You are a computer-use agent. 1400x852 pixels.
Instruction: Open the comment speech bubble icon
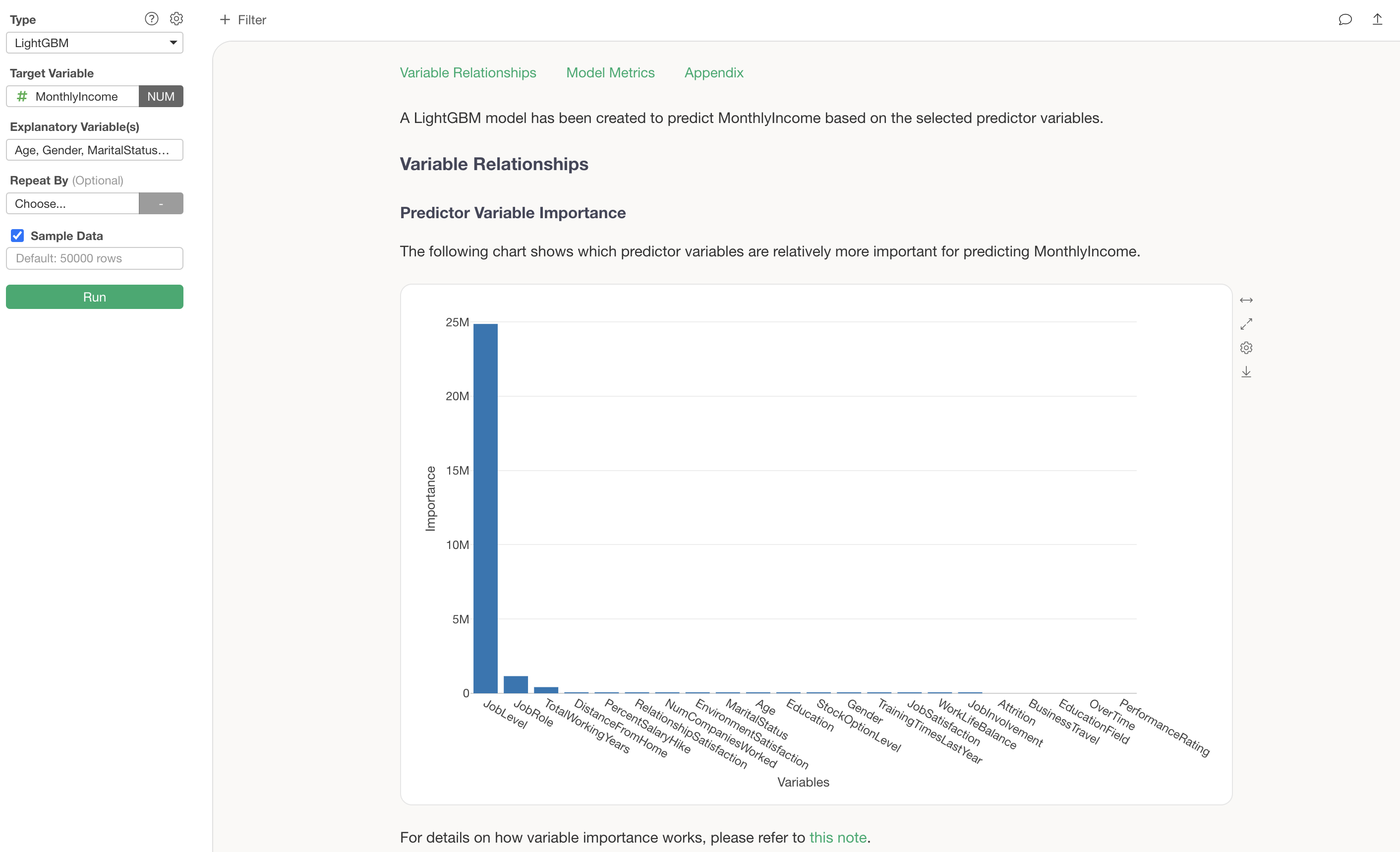click(1345, 20)
